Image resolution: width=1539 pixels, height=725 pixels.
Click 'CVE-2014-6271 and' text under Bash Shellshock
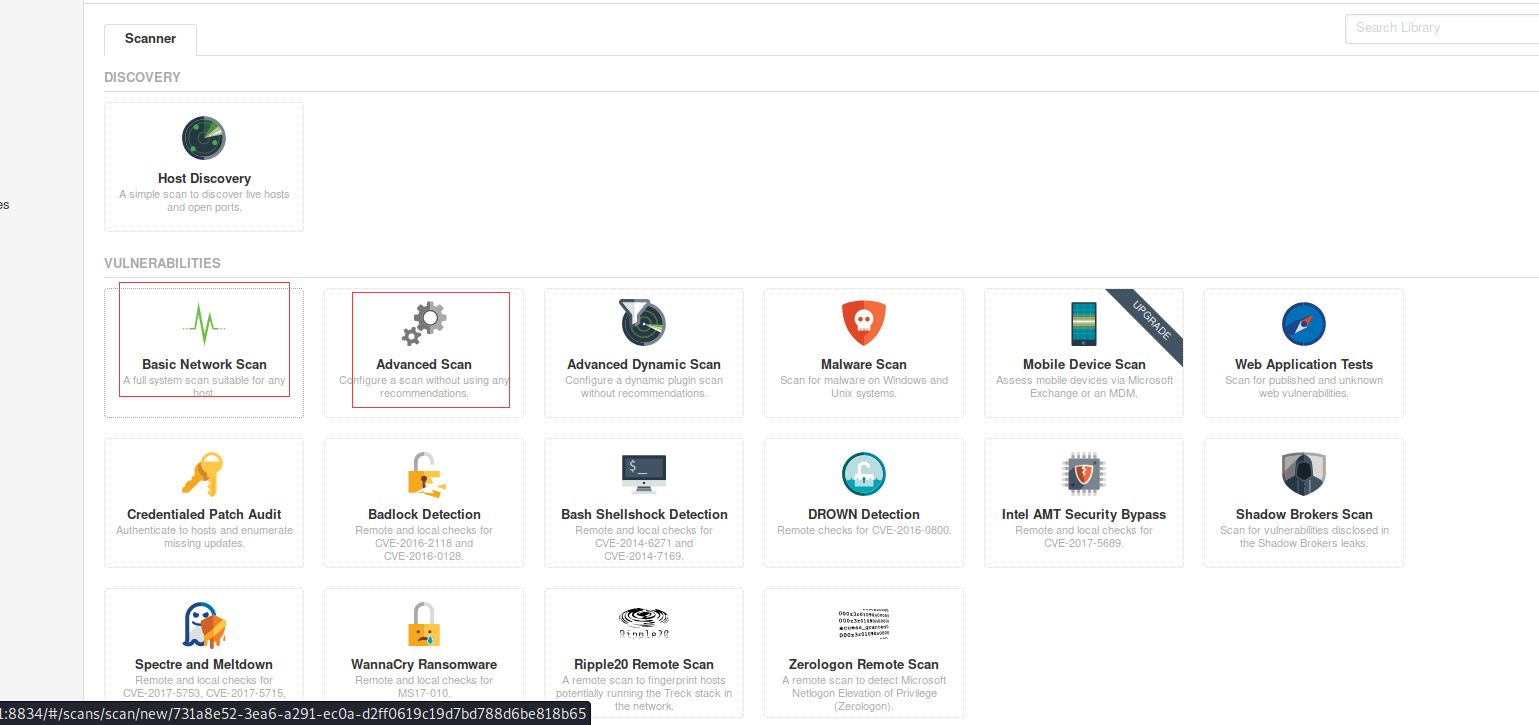click(x=644, y=543)
